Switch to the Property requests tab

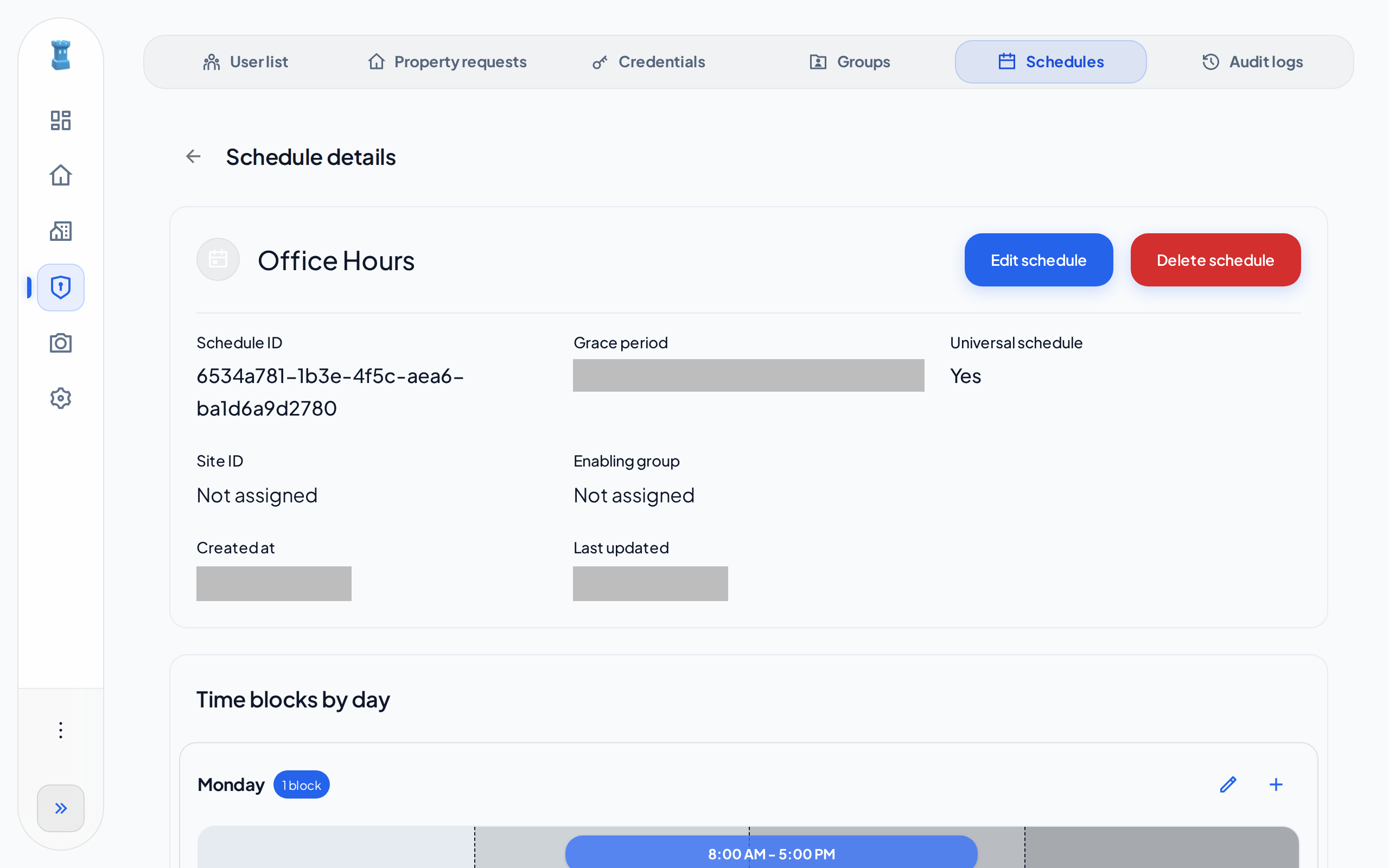447,62
